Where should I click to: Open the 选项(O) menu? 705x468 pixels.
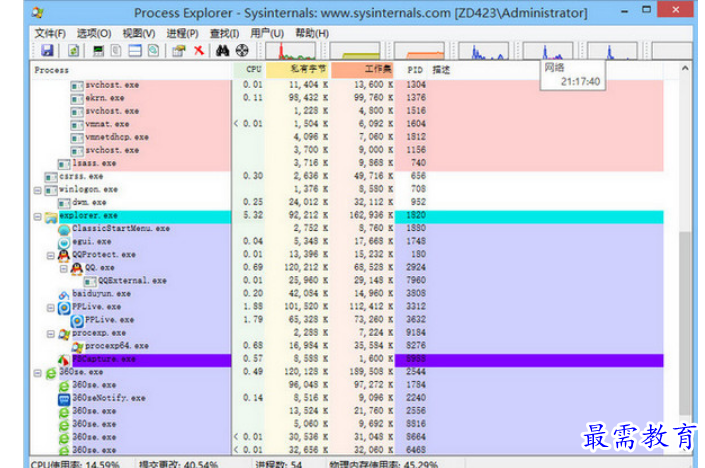tap(94, 33)
